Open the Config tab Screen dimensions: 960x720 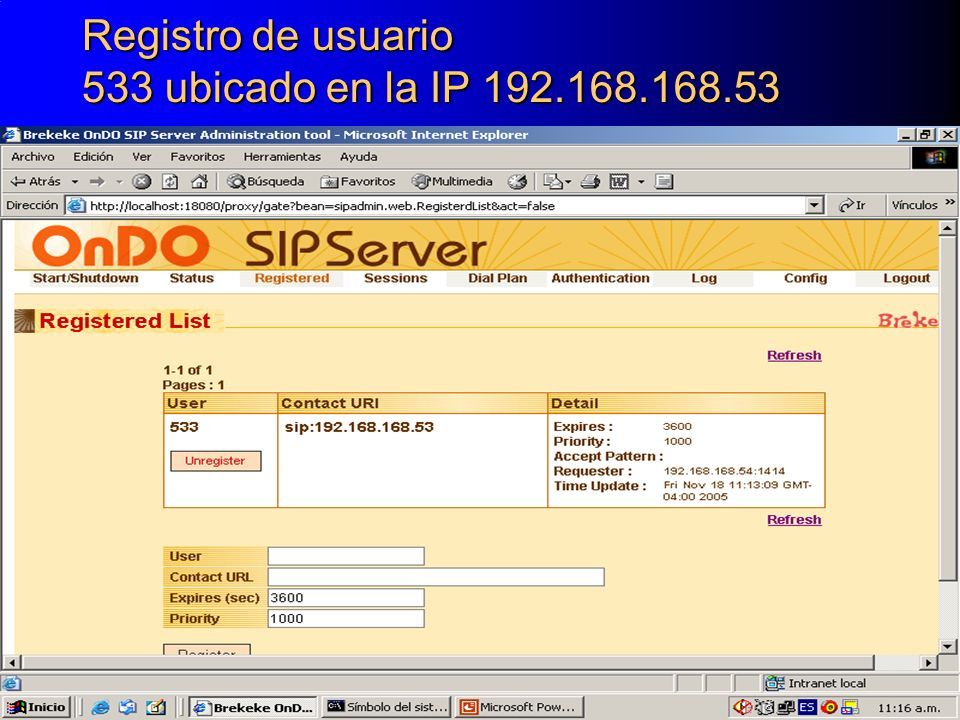point(805,278)
